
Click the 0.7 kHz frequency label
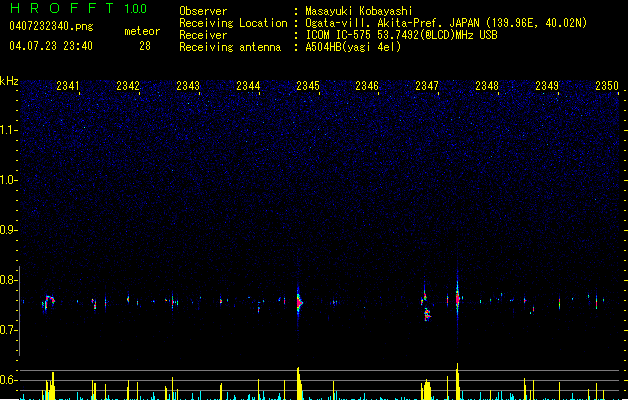tap(8, 330)
